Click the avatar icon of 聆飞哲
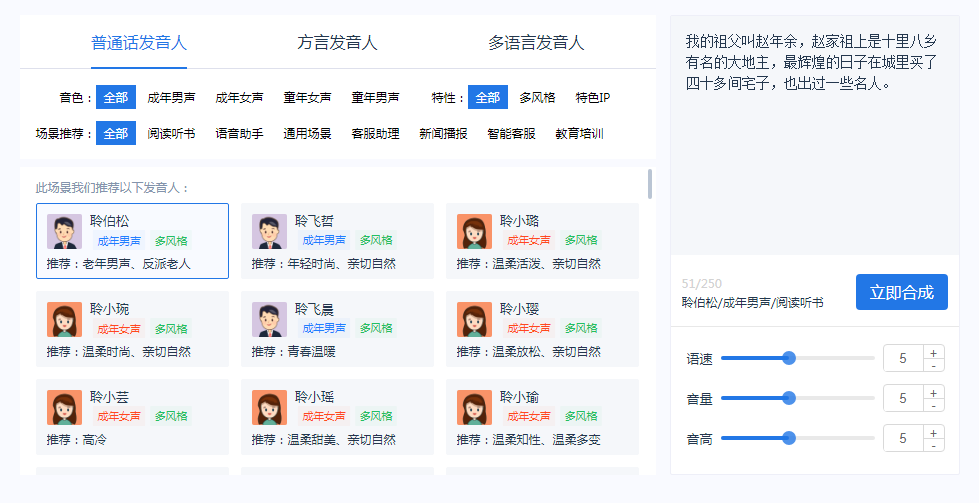This screenshot has width=979, height=503. [269, 232]
